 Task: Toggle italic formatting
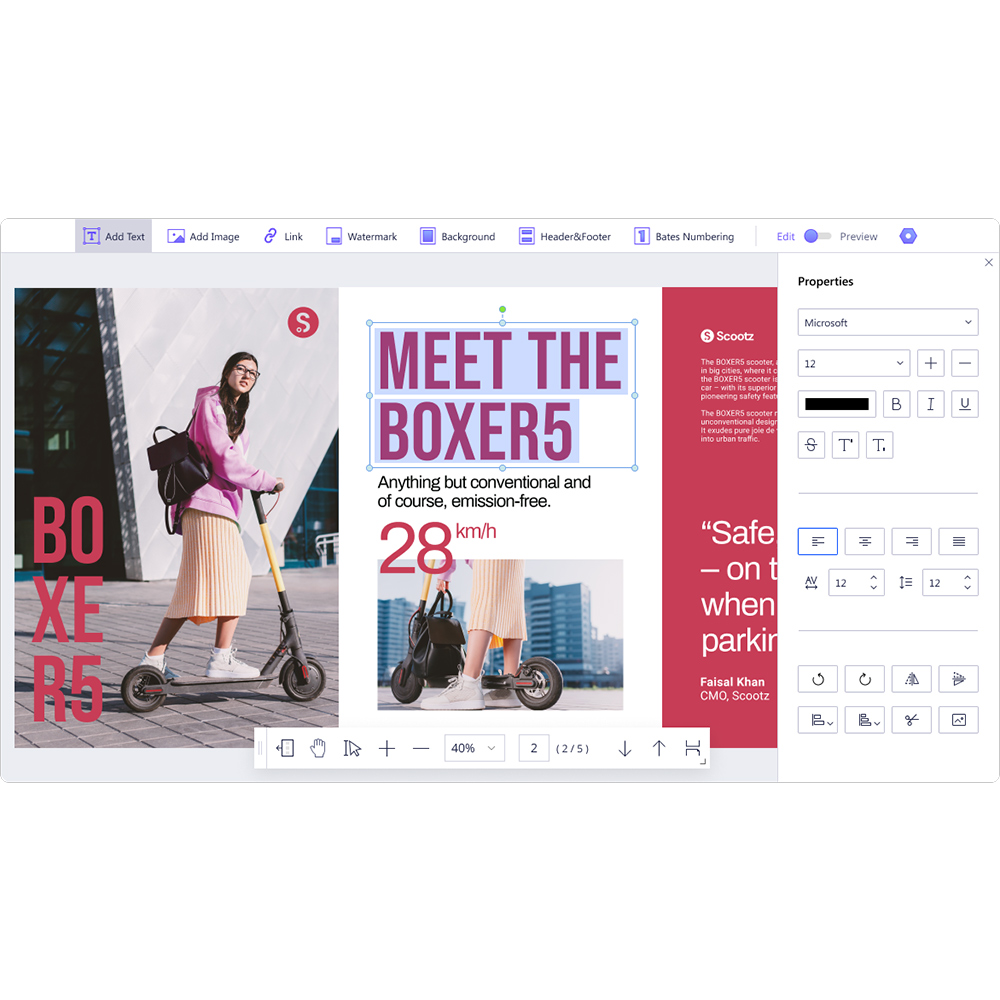pos(930,404)
